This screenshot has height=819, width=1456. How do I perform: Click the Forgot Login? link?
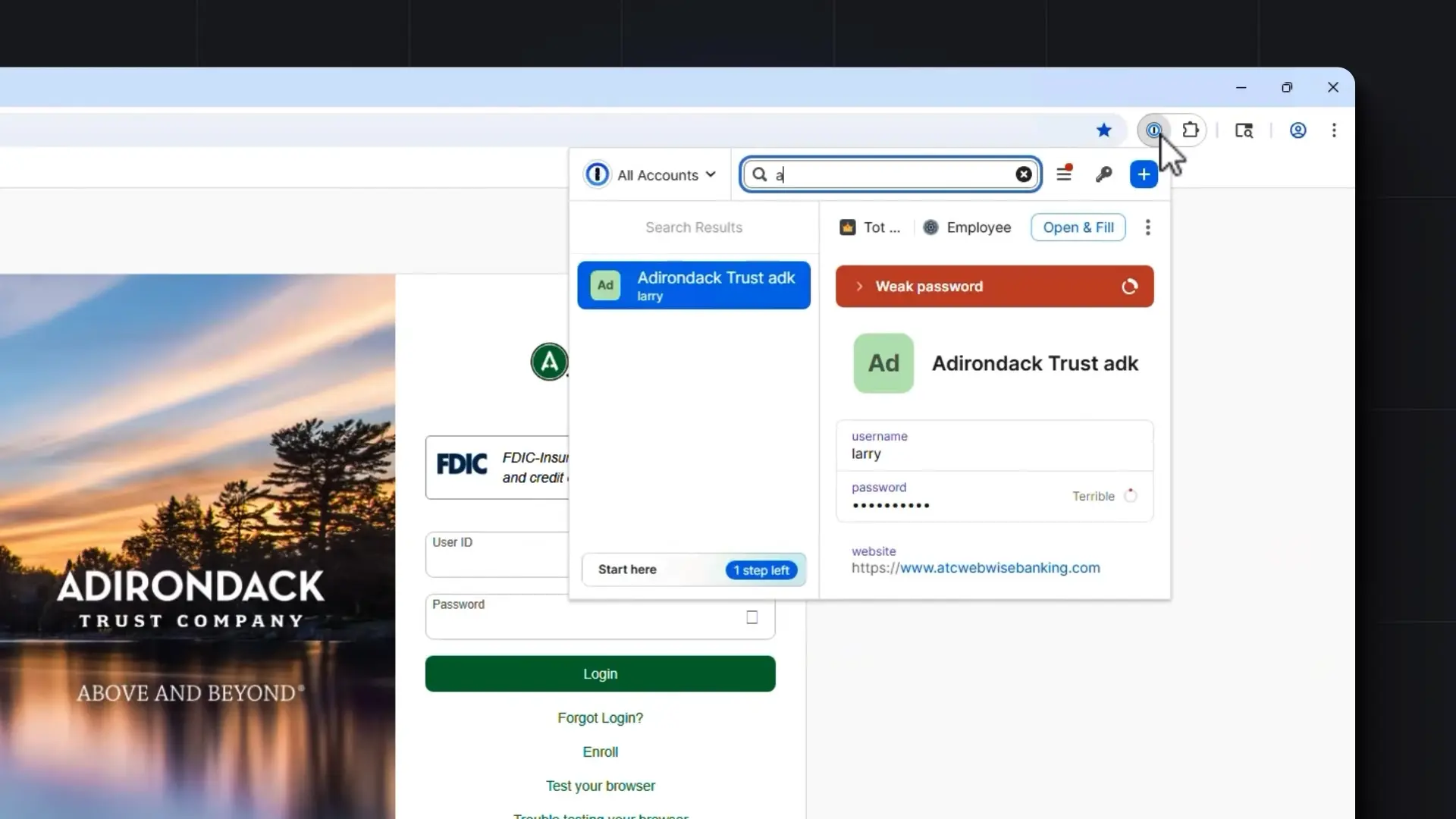click(x=600, y=718)
